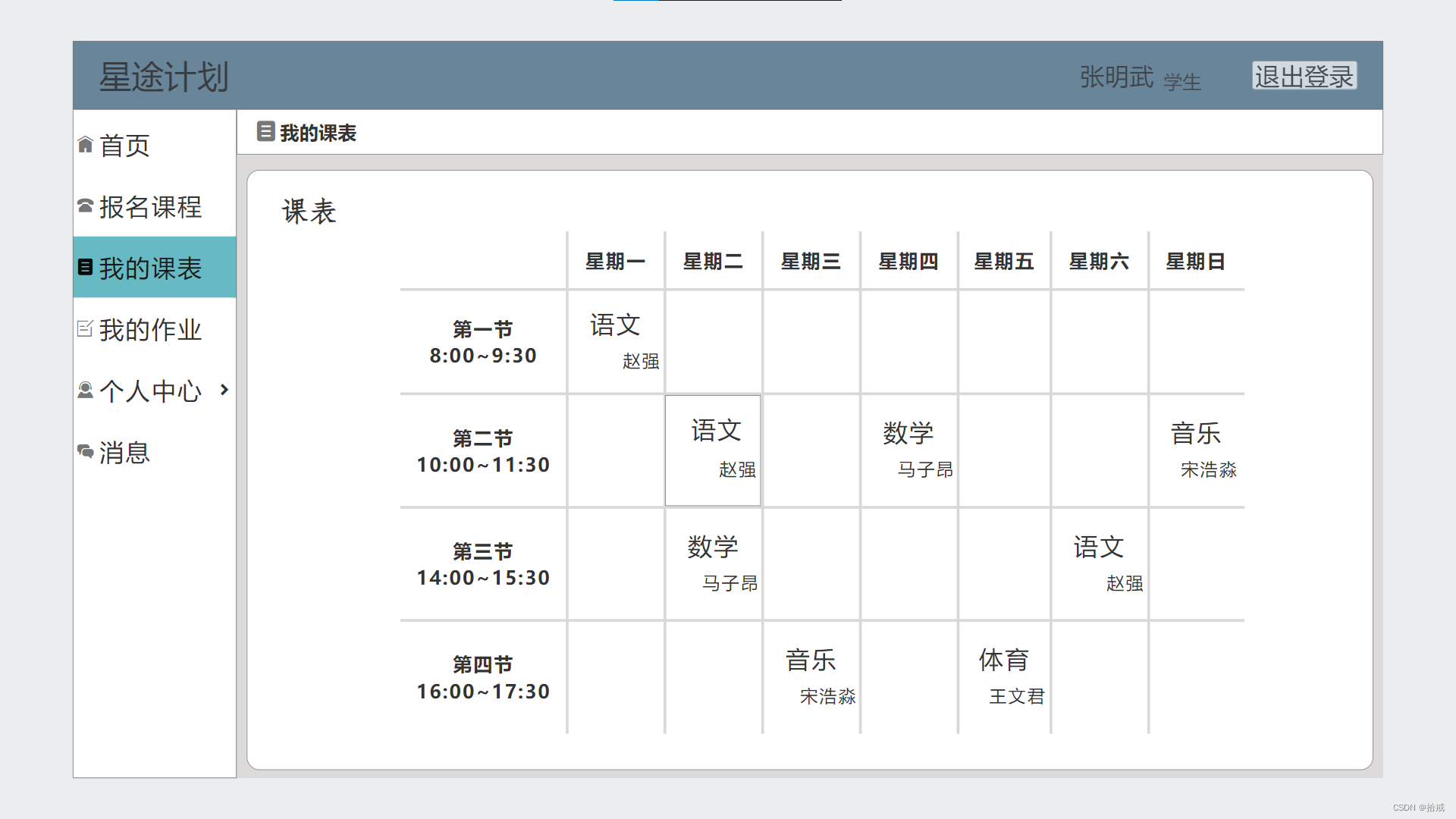Click the 张明武 username in header

click(1116, 77)
